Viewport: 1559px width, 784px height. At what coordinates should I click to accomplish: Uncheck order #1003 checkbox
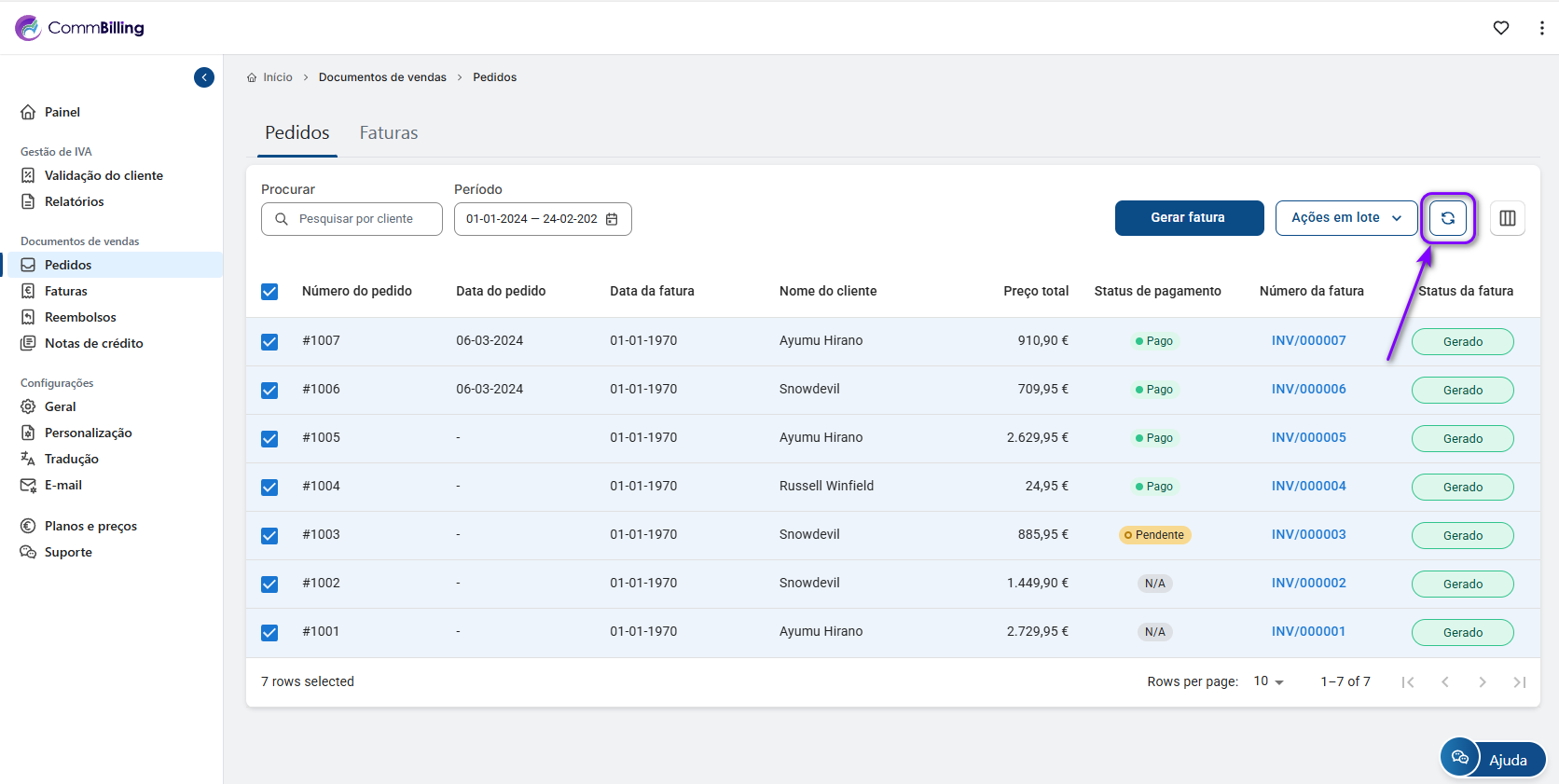coord(269,535)
